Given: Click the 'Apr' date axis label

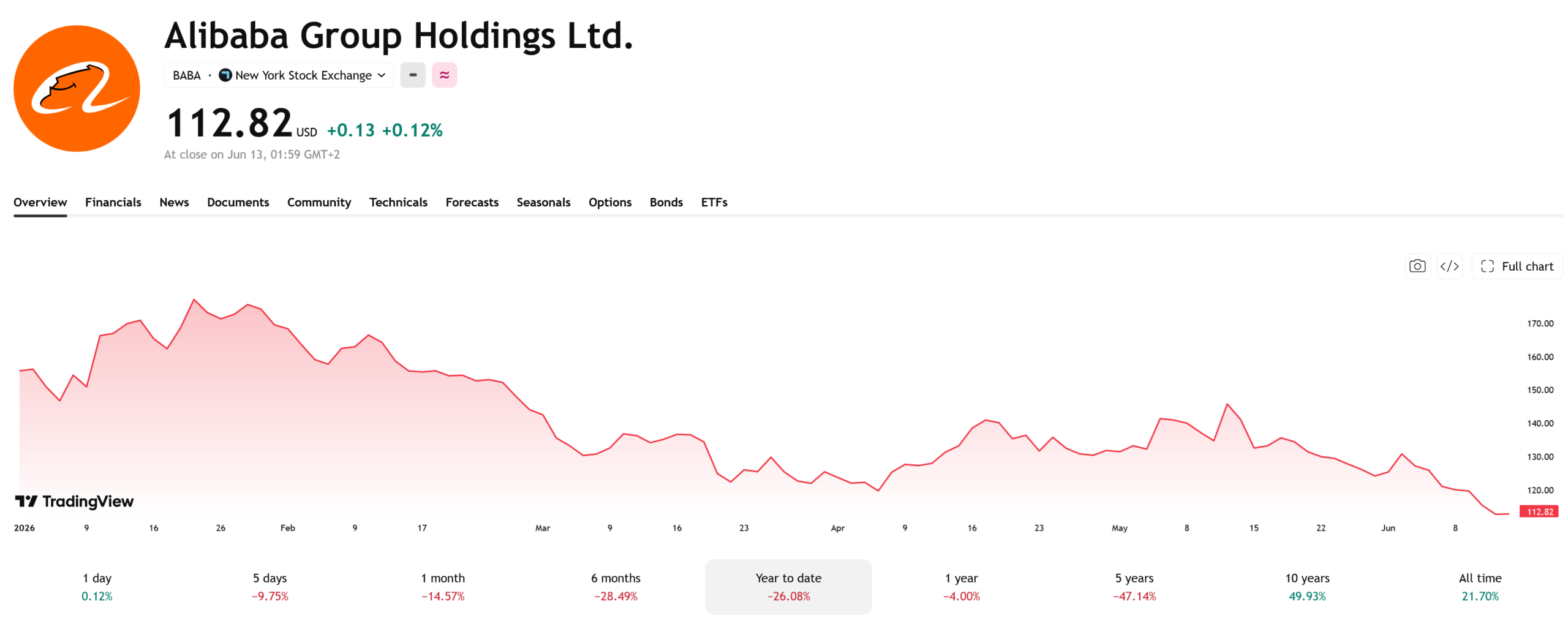Looking at the screenshot, I should (x=838, y=528).
